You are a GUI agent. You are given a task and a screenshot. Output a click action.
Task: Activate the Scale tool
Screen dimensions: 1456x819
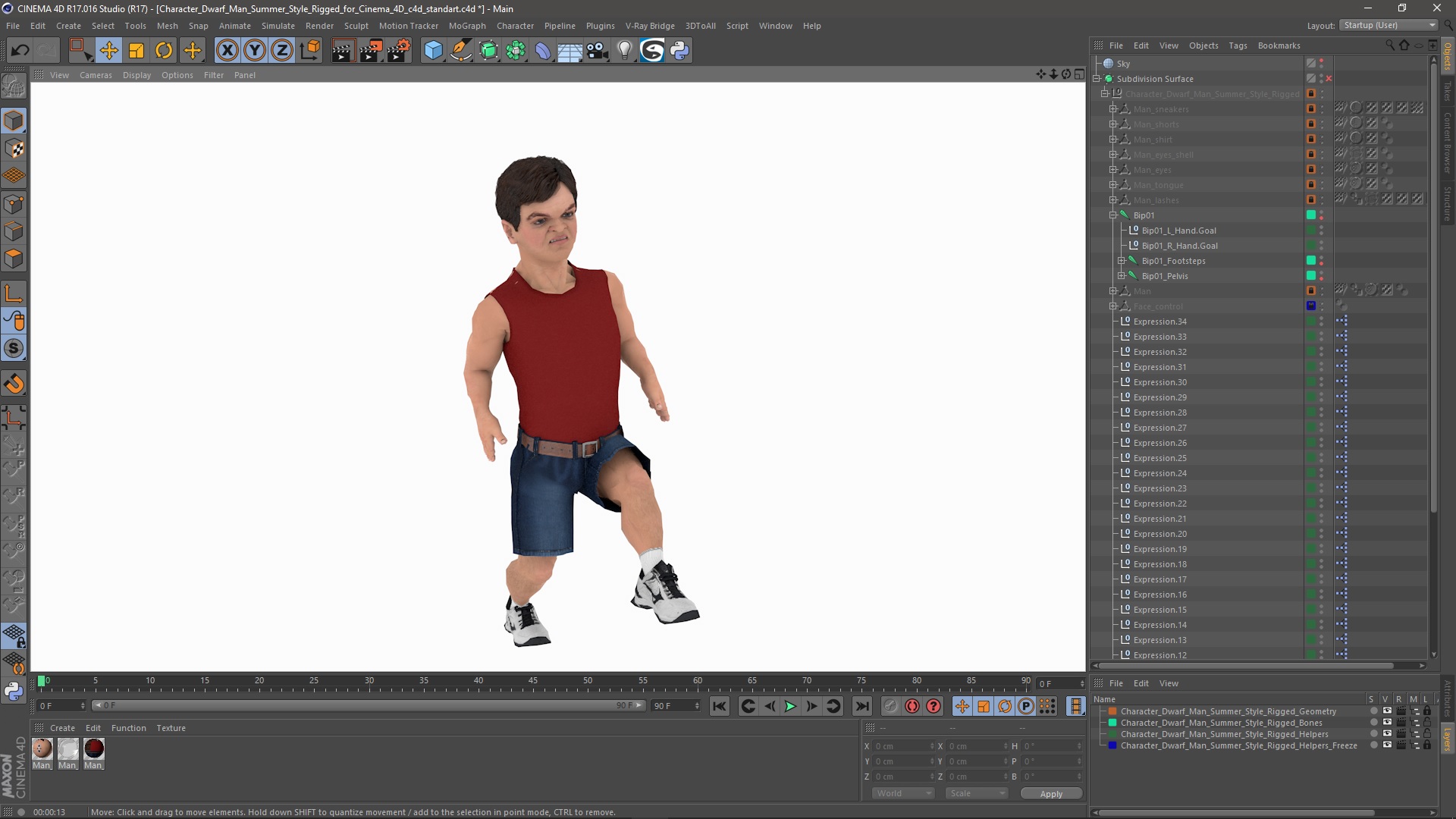click(x=136, y=51)
